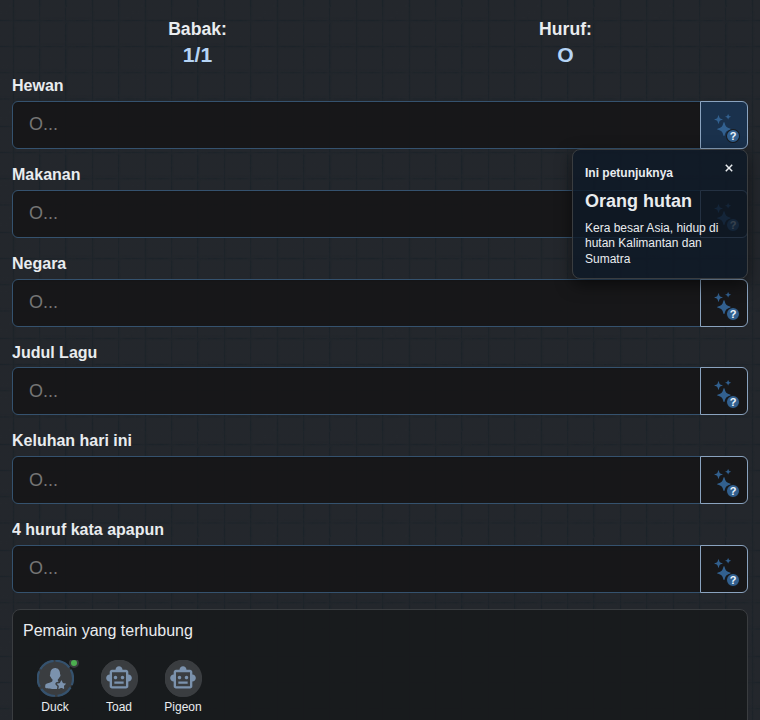Click Duck player avatar

click(55, 678)
